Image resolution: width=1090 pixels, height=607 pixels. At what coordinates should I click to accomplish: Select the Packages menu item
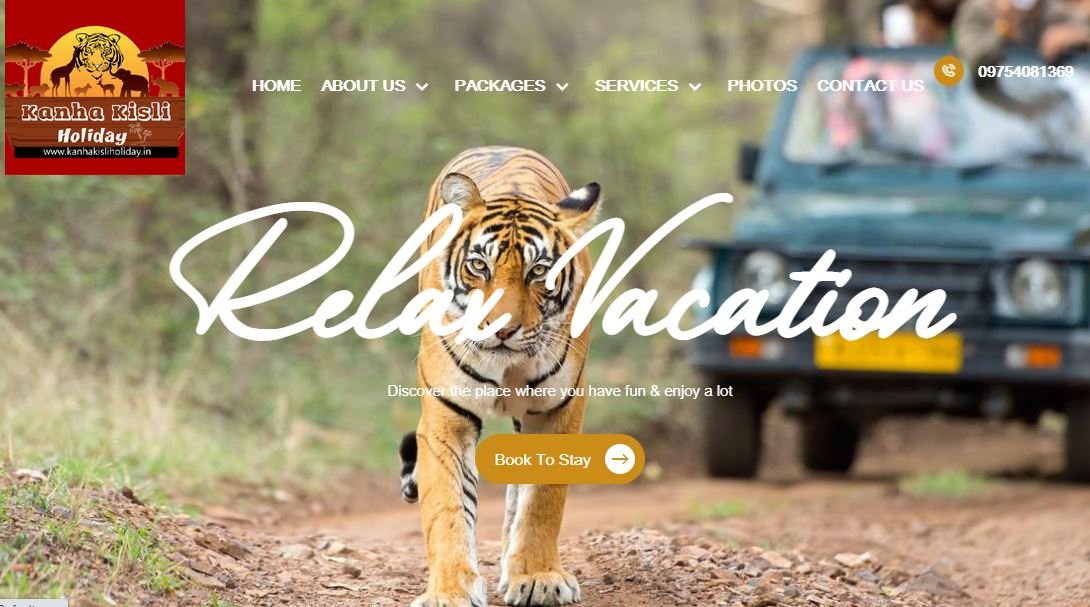(500, 86)
